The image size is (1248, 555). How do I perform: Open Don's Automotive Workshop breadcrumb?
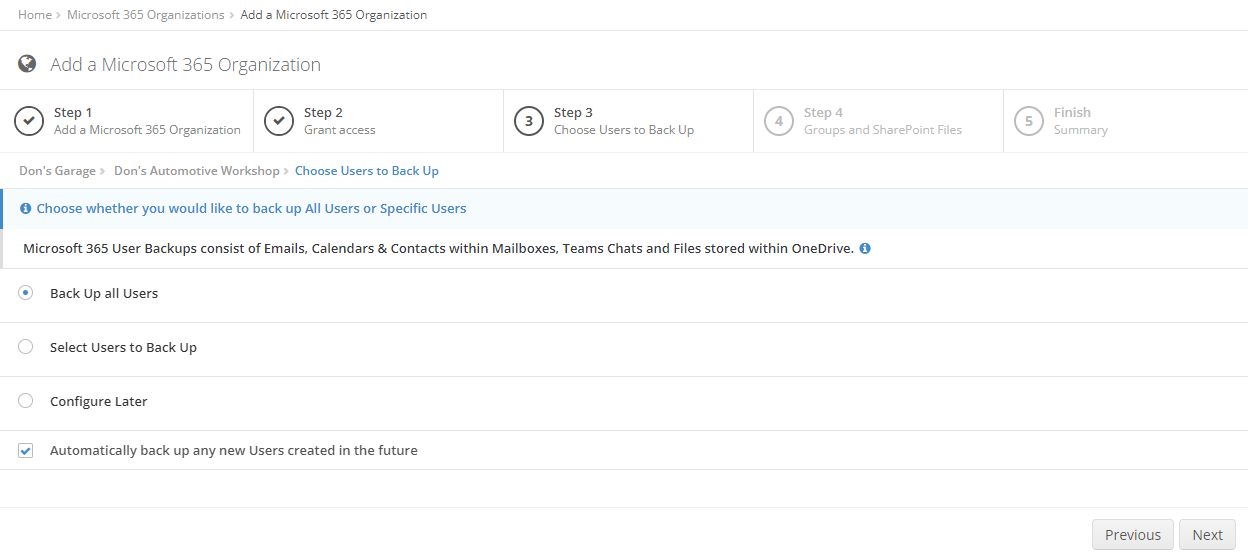[197, 171]
